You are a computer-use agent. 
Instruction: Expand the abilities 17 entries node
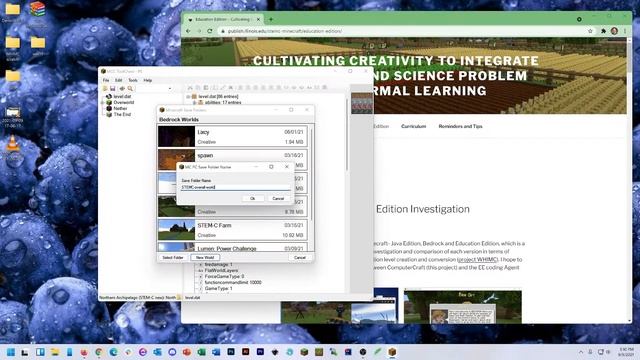click(x=195, y=102)
